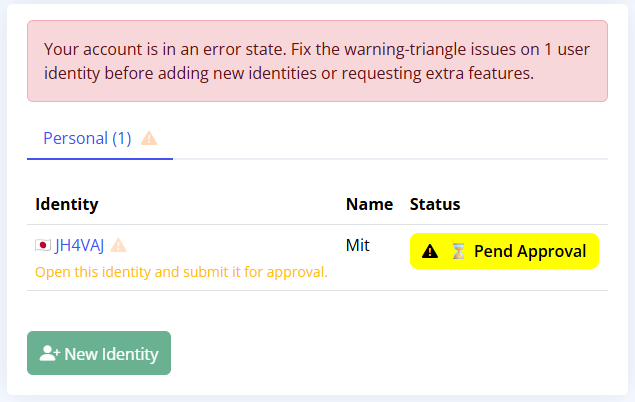Click the Identity column header

coord(67,204)
